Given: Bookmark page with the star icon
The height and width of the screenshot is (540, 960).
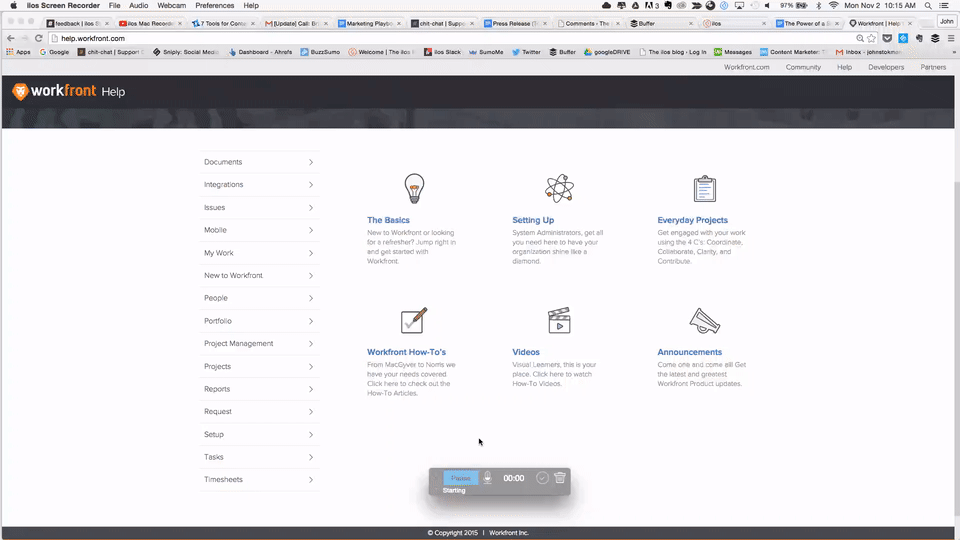Looking at the screenshot, I should coord(871,38).
